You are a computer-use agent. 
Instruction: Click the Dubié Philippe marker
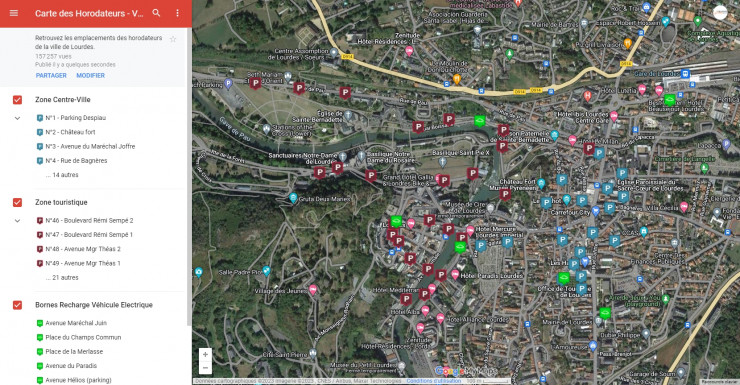[646, 334]
